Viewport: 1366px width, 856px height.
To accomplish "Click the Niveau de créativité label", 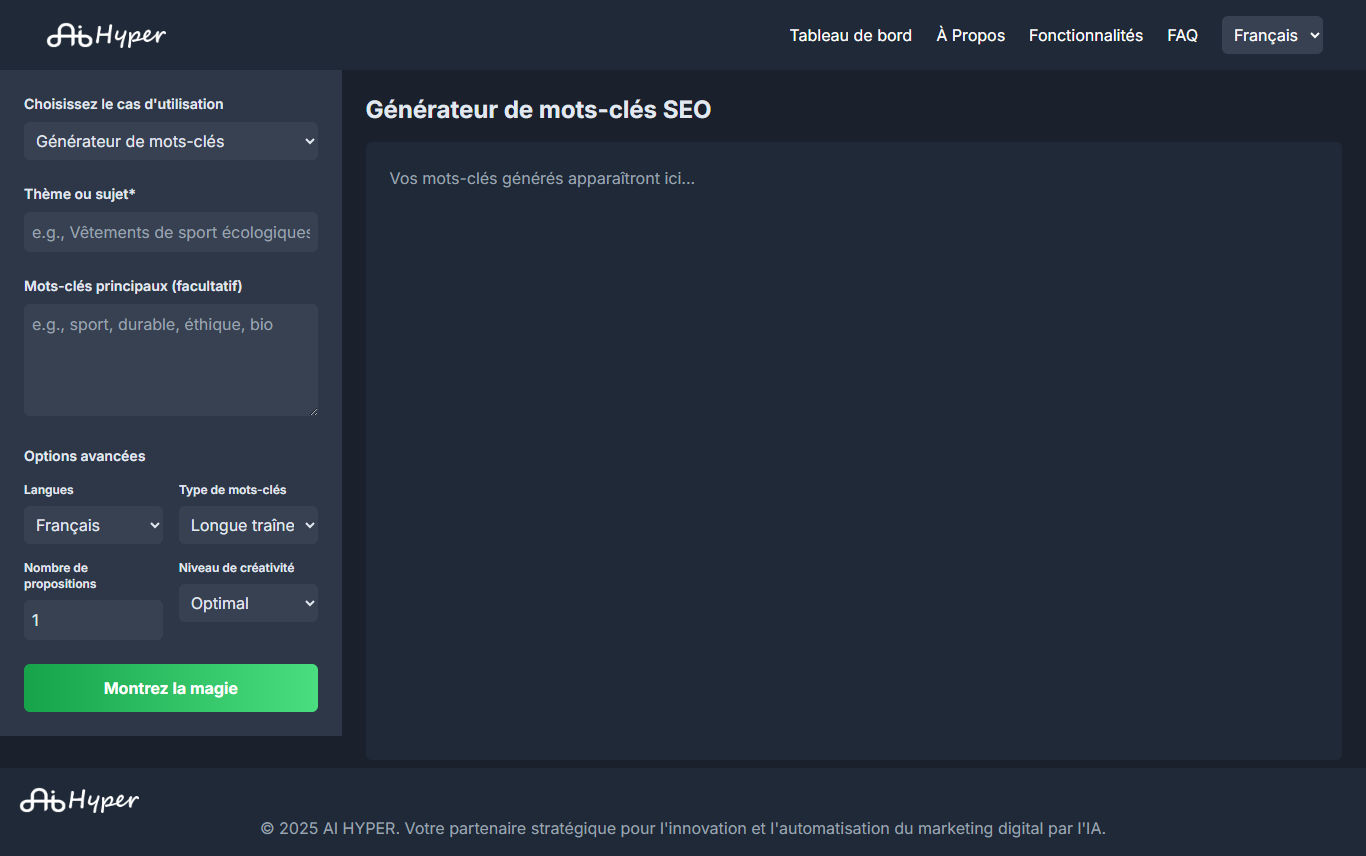I will [237, 568].
